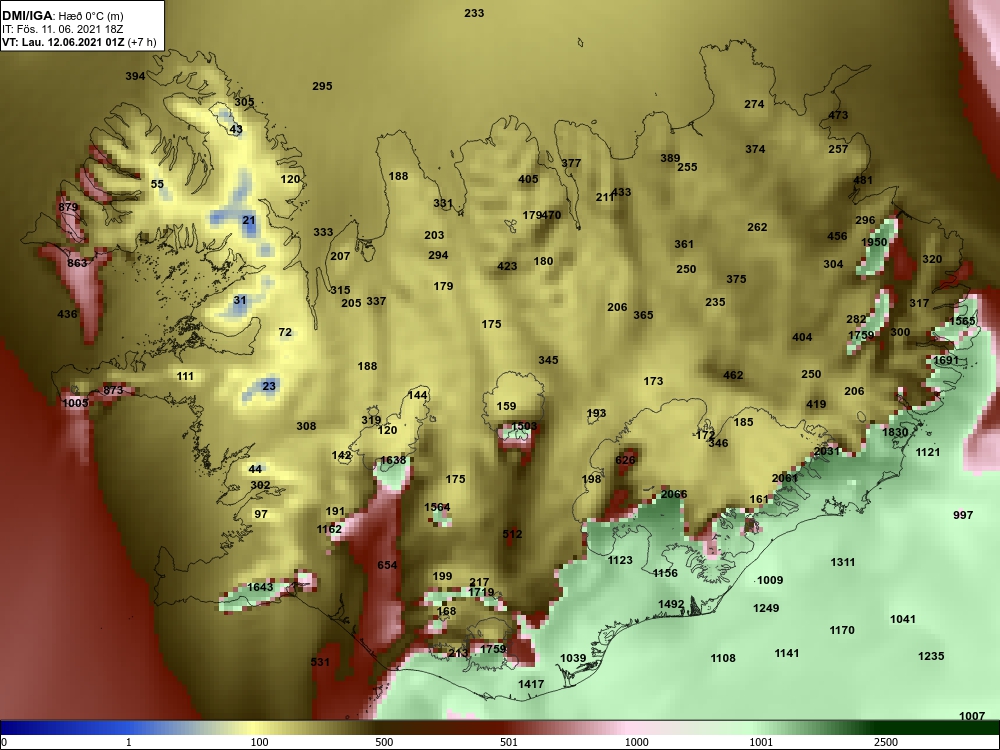This screenshot has width=1000, height=750.
Task: Select the legend label 1001
Action: (x=761, y=742)
